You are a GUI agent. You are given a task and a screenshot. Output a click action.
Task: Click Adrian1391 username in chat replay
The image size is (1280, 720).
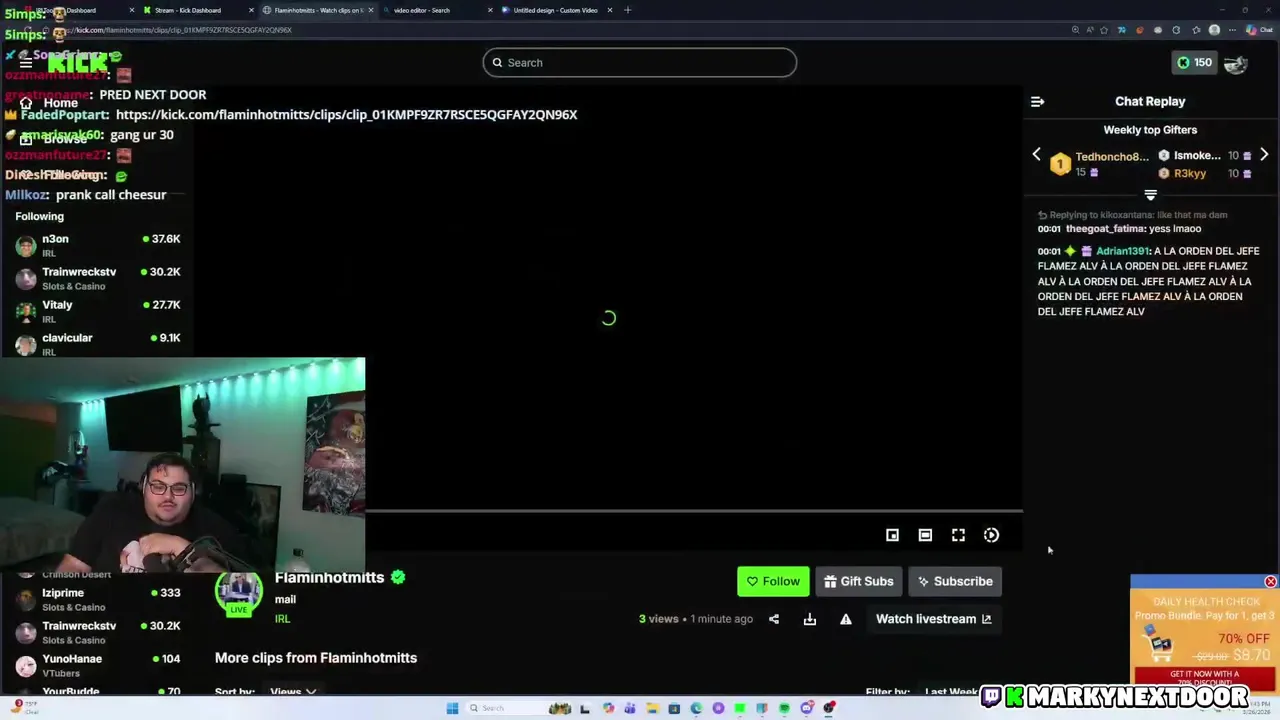[x=1123, y=251]
